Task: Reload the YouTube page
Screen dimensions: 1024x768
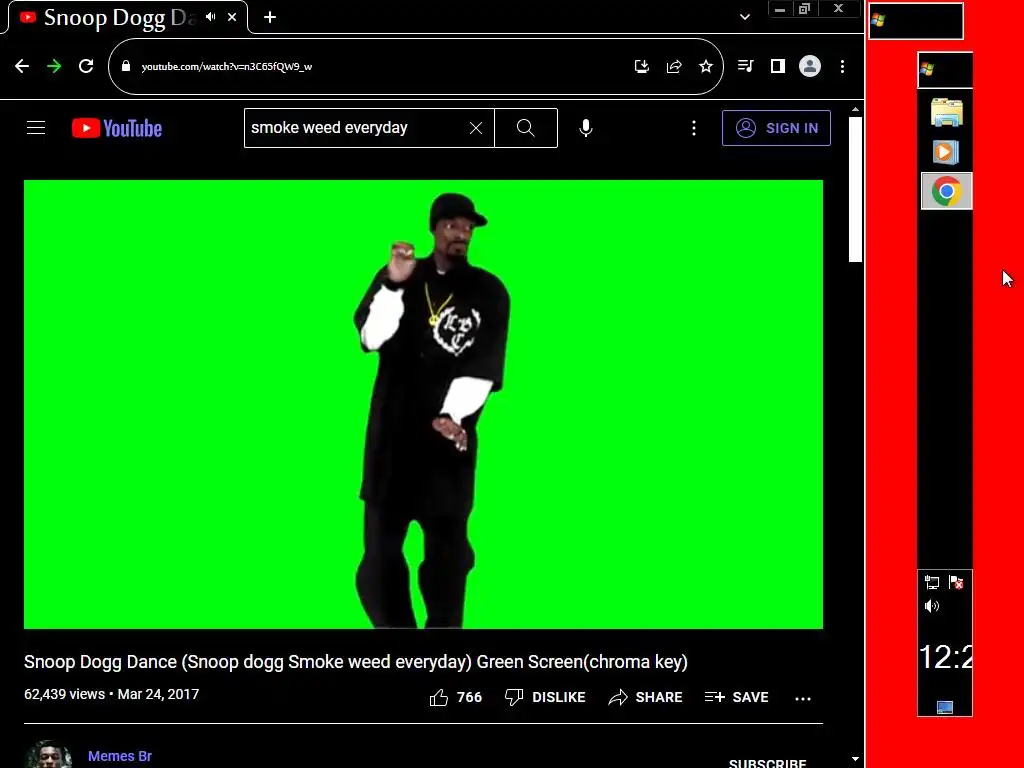Action: point(86,66)
